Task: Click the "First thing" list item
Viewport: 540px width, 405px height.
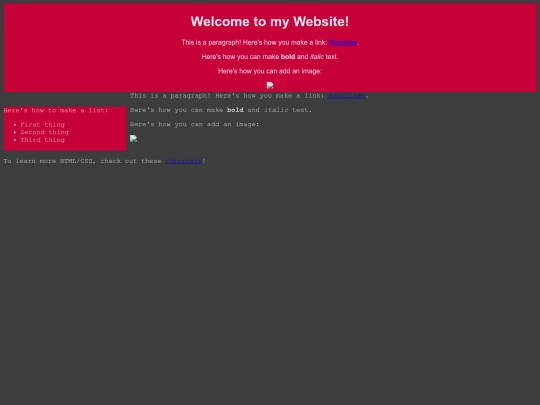Action: point(42,125)
